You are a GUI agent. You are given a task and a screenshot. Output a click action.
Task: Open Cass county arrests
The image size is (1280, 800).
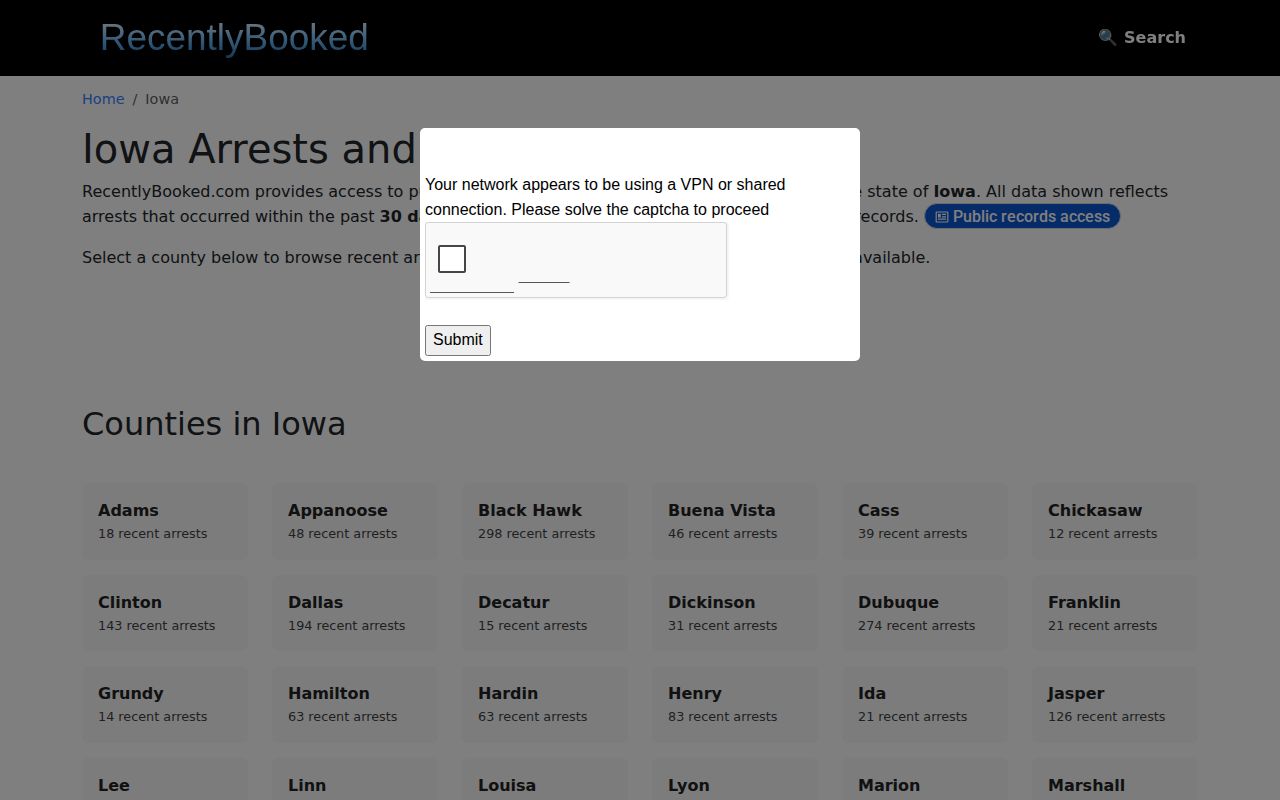click(x=925, y=521)
